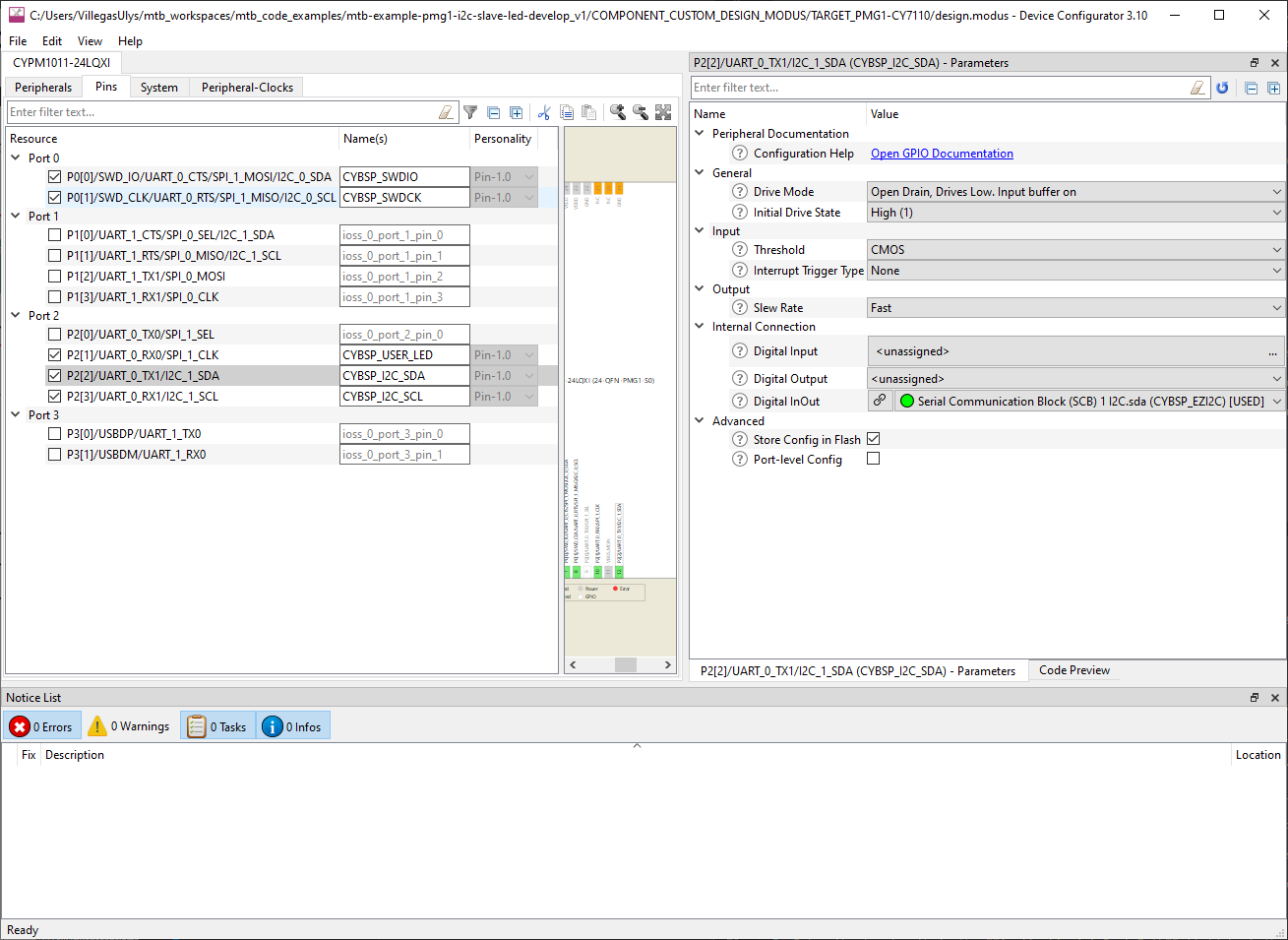Enable P2[0]/UART_0_TX0 pin checkbox
1288x940 pixels.
coord(55,335)
